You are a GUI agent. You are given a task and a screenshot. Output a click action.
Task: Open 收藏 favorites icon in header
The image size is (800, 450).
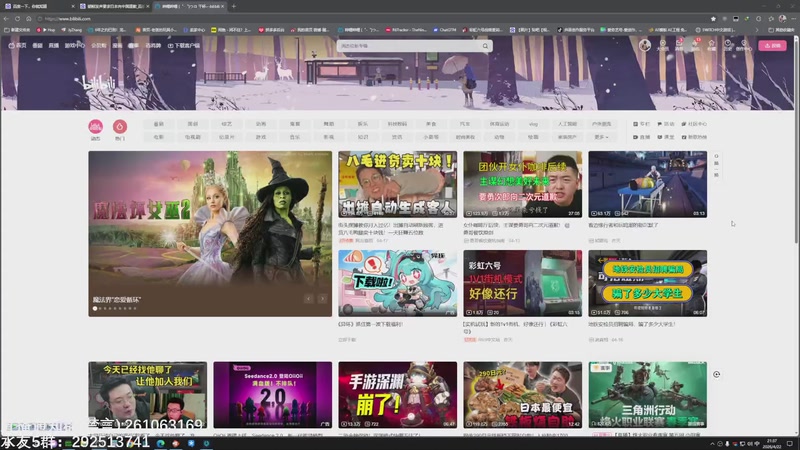click(x=711, y=45)
